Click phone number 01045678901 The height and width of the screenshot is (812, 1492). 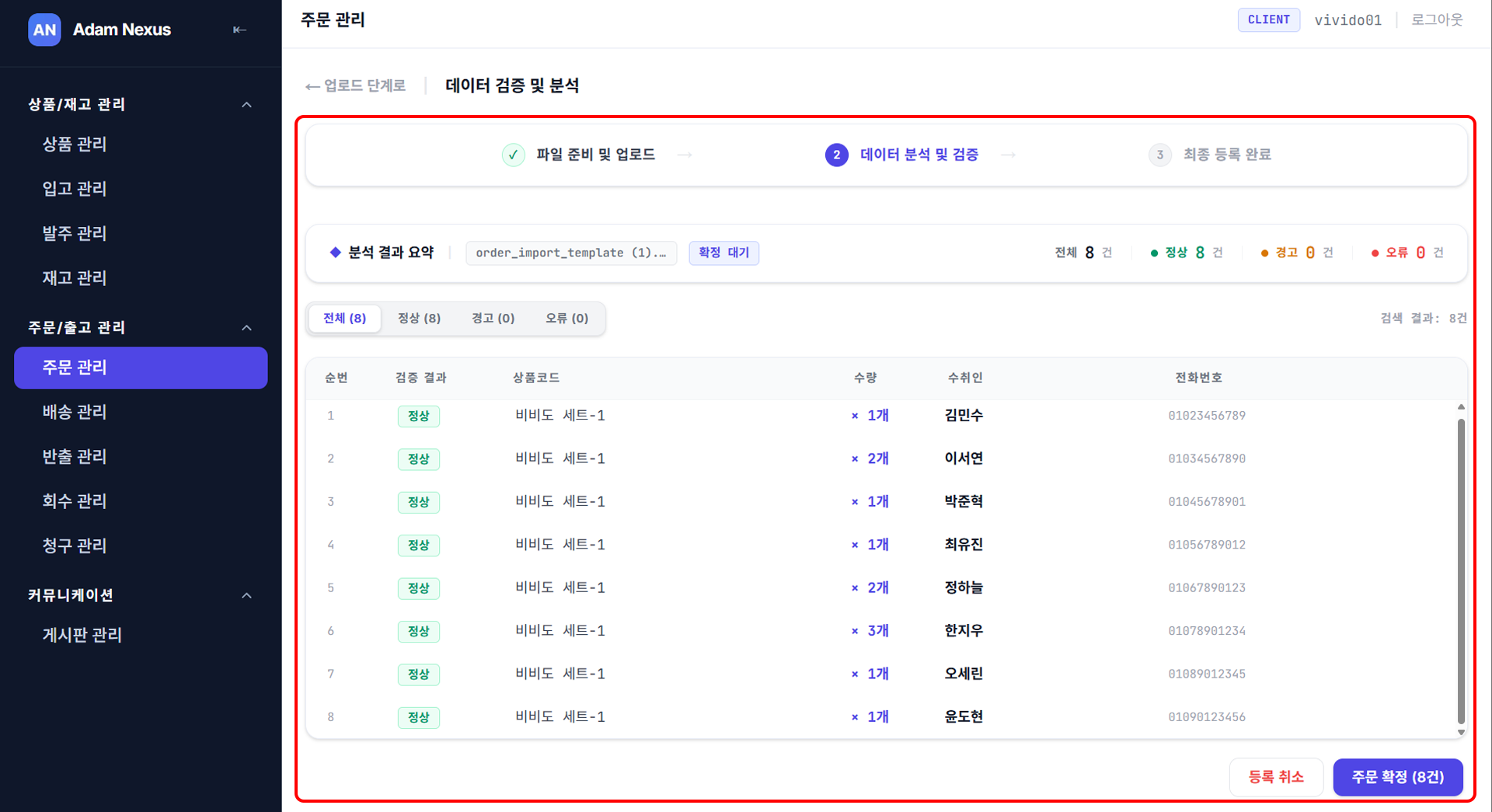click(1207, 502)
